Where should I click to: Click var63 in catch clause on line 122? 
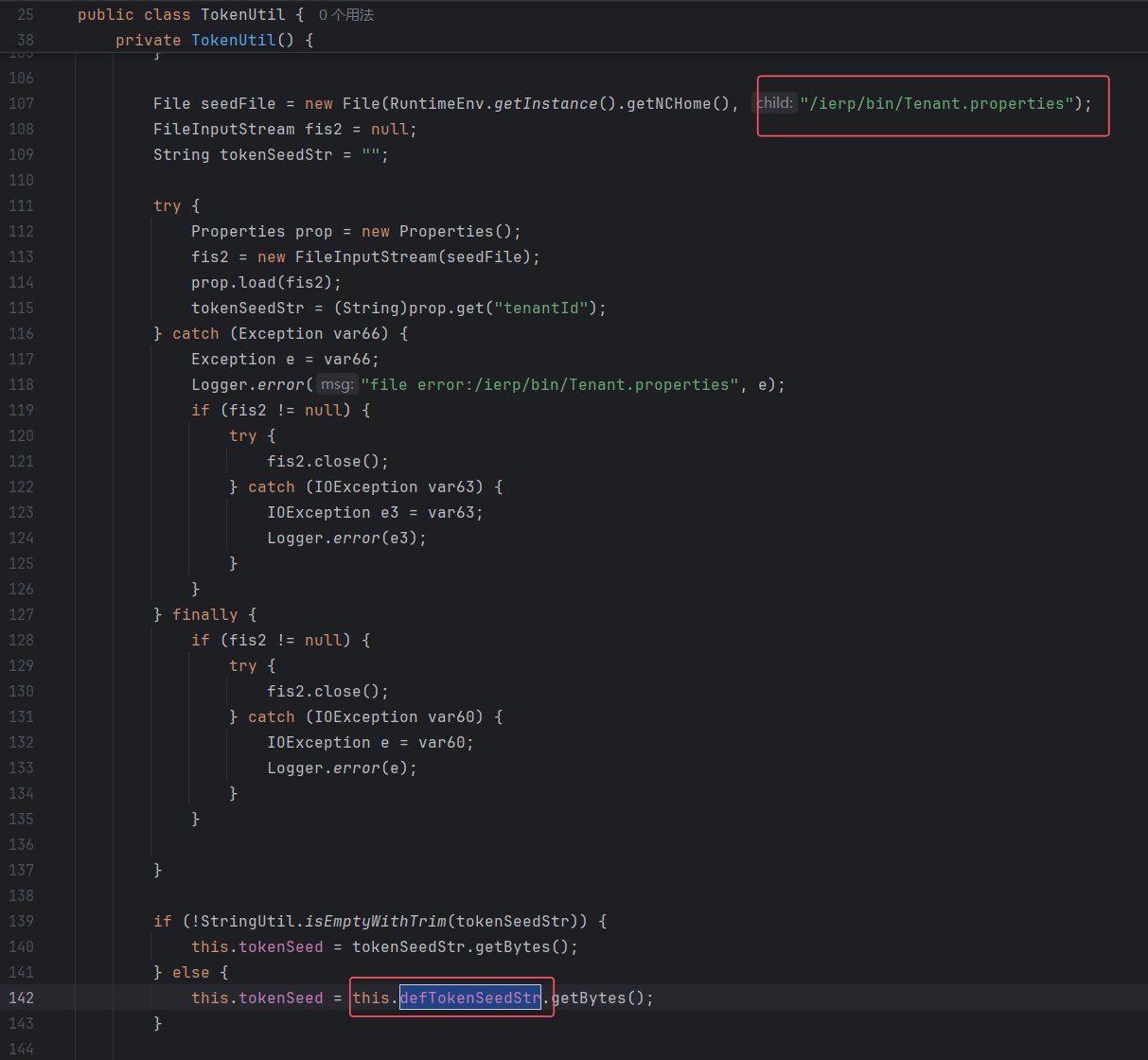point(450,486)
